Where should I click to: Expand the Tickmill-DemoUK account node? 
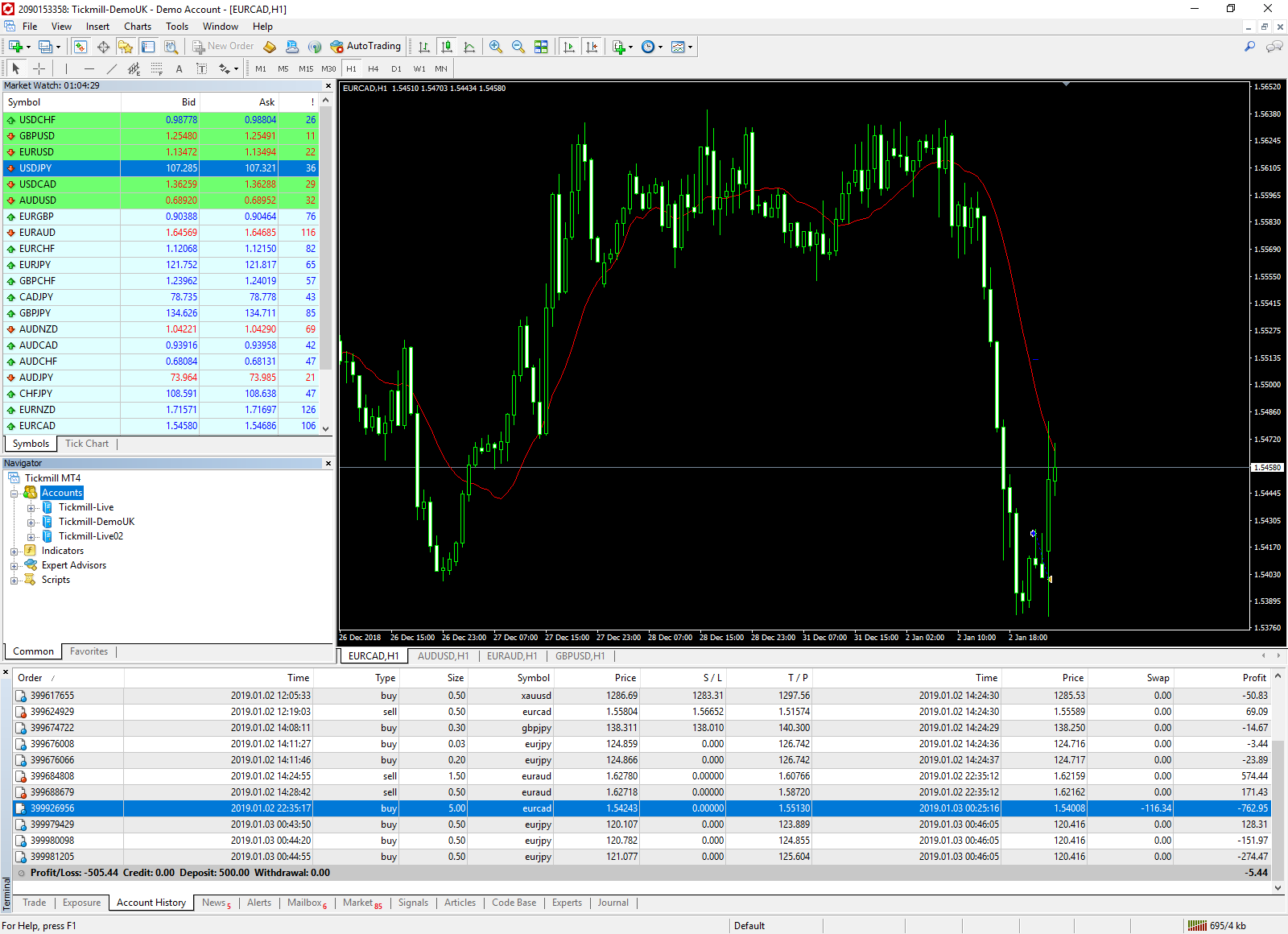coord(31,522)
